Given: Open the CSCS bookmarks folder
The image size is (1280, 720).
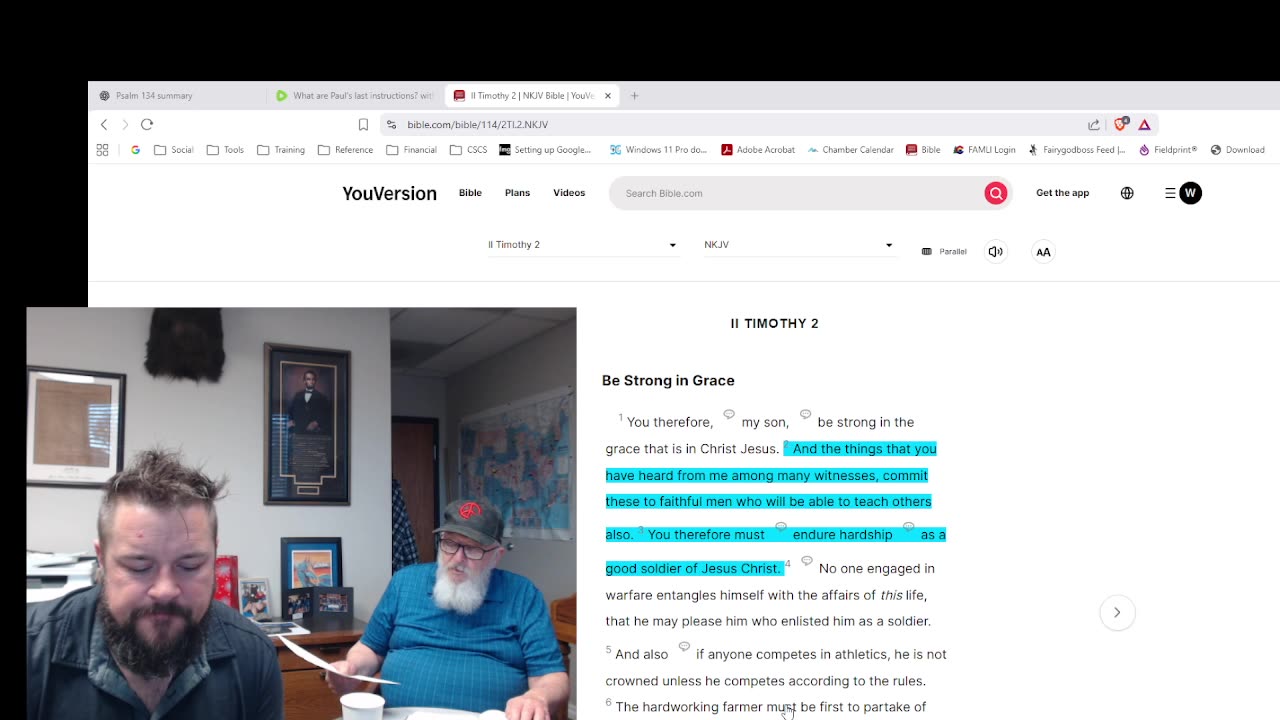Looking at the screenshot, I should 469,150.
